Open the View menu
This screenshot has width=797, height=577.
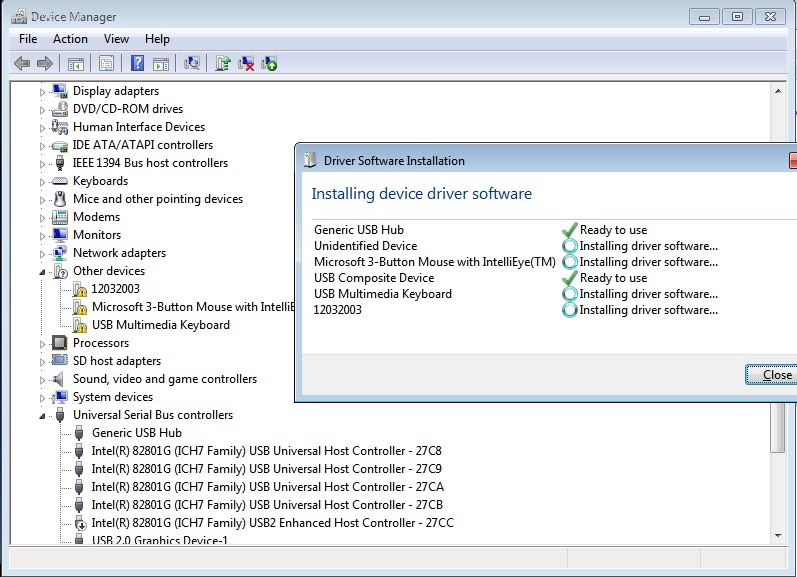116,39
